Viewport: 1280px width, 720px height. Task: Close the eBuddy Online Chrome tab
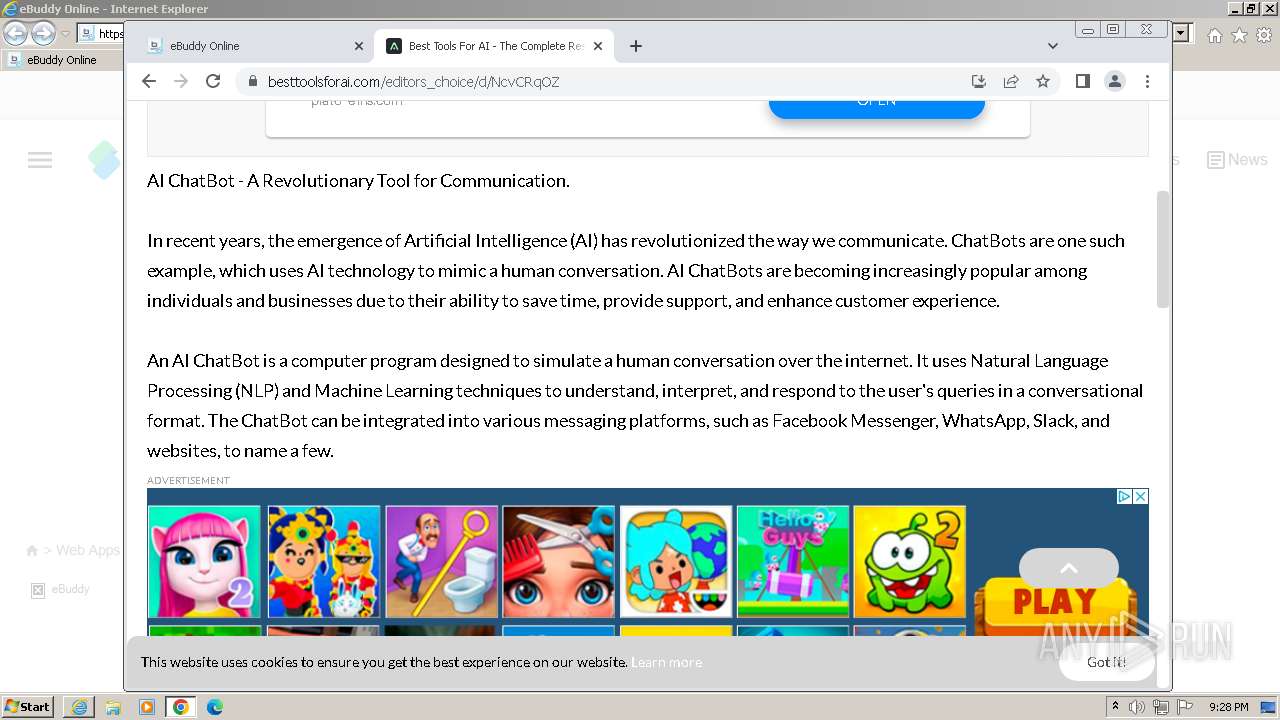tap(359, 46)
